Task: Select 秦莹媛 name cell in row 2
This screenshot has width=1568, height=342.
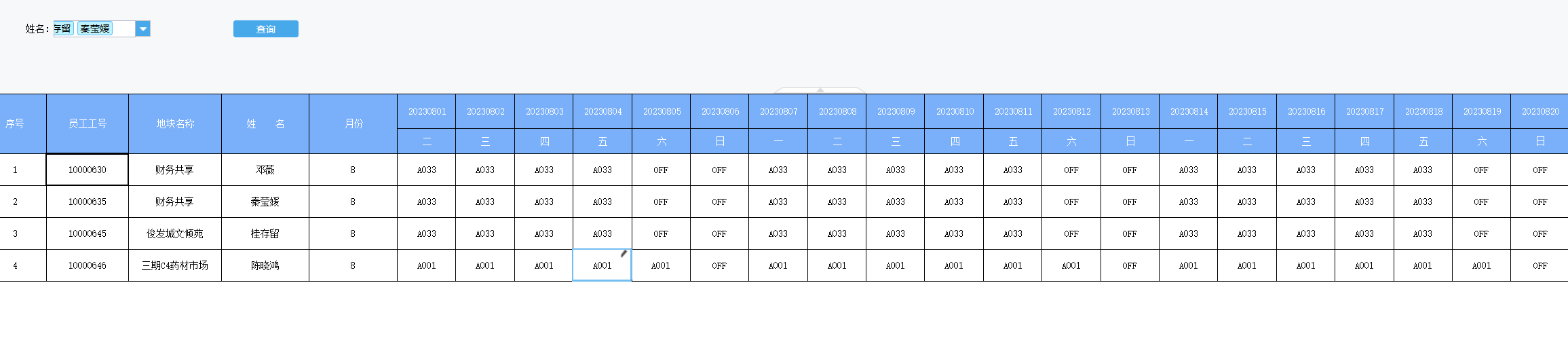Action: point(265,202)
